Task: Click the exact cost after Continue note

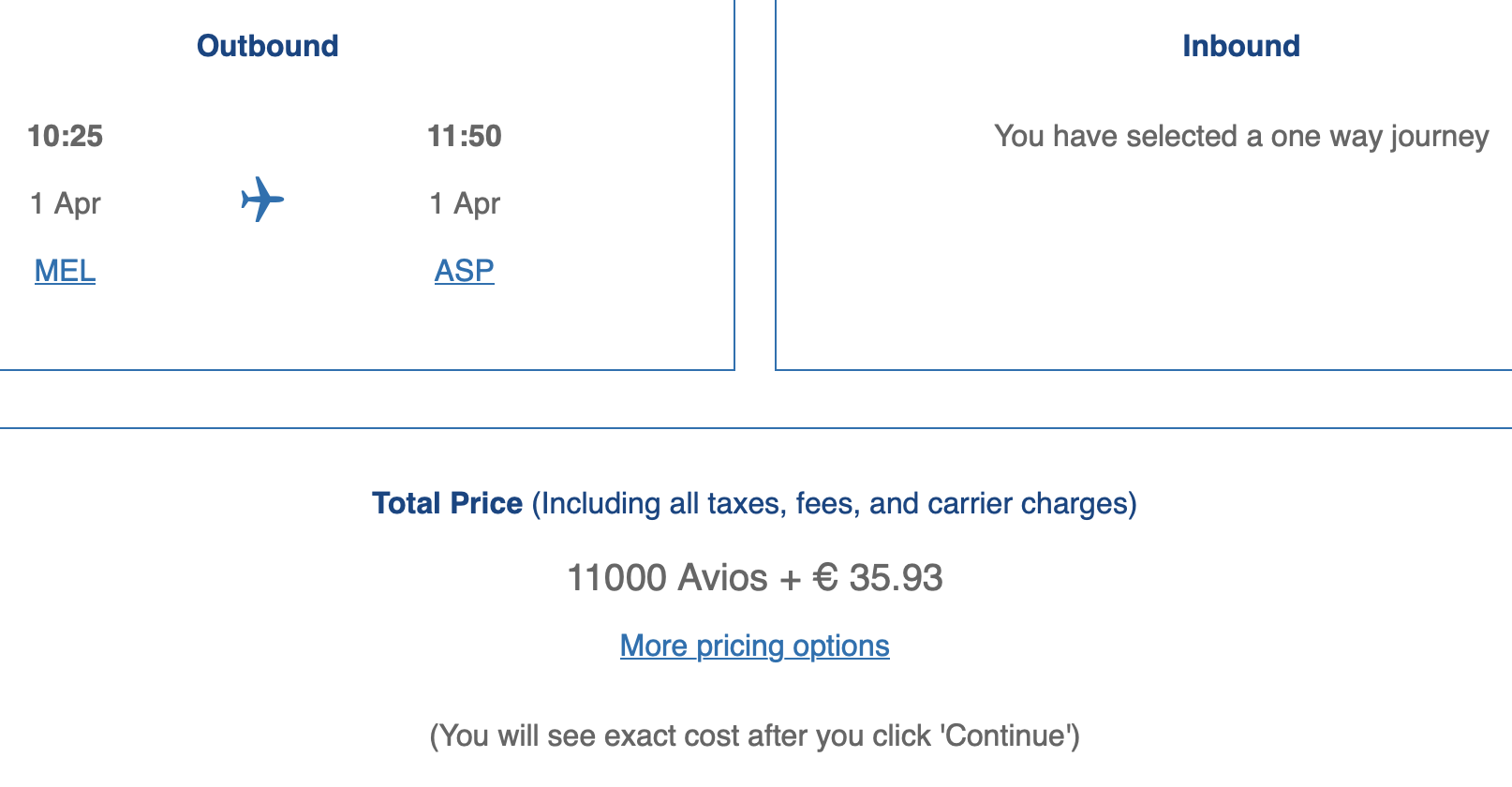Action: (x=754, y=735)
